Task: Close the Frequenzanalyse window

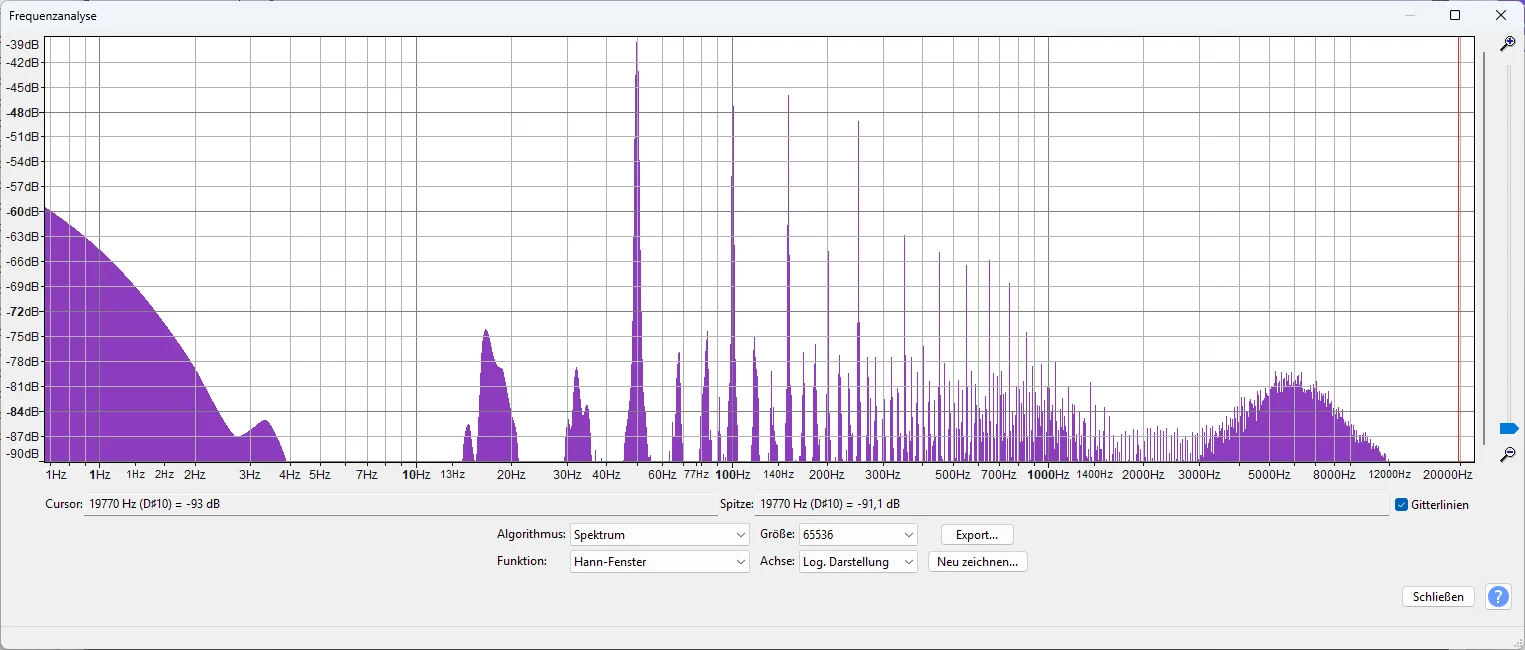Action: (x=1501, y=15)
